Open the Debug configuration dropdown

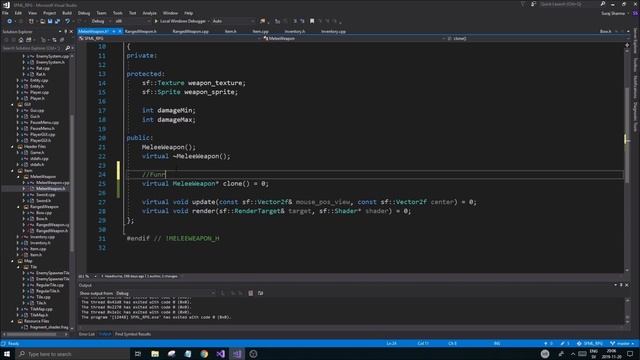tap(100, 21)
